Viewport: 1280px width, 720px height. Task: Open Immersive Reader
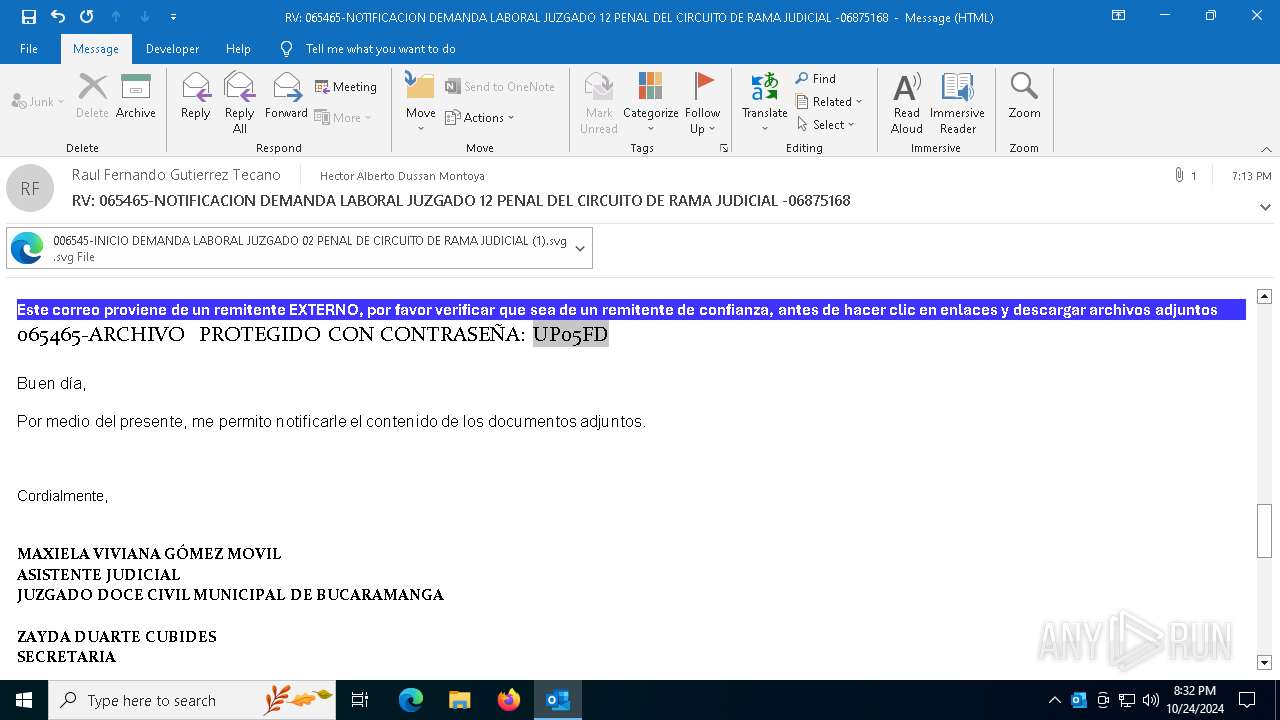pos(958,102)
